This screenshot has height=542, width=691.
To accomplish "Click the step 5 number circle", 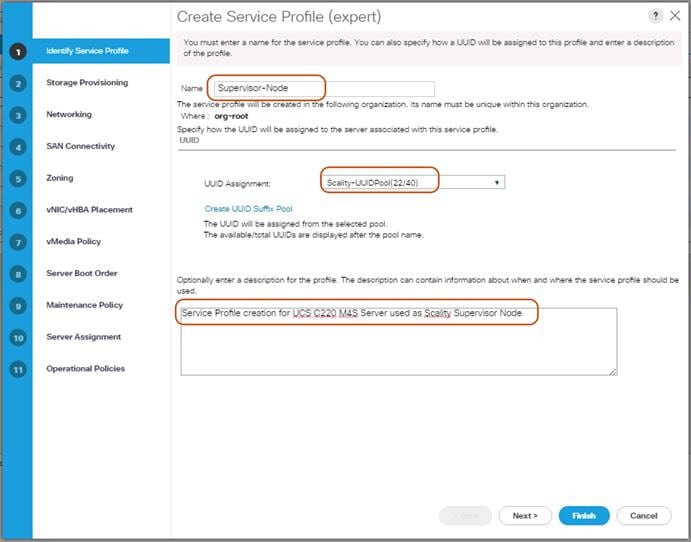I will 17,179.
